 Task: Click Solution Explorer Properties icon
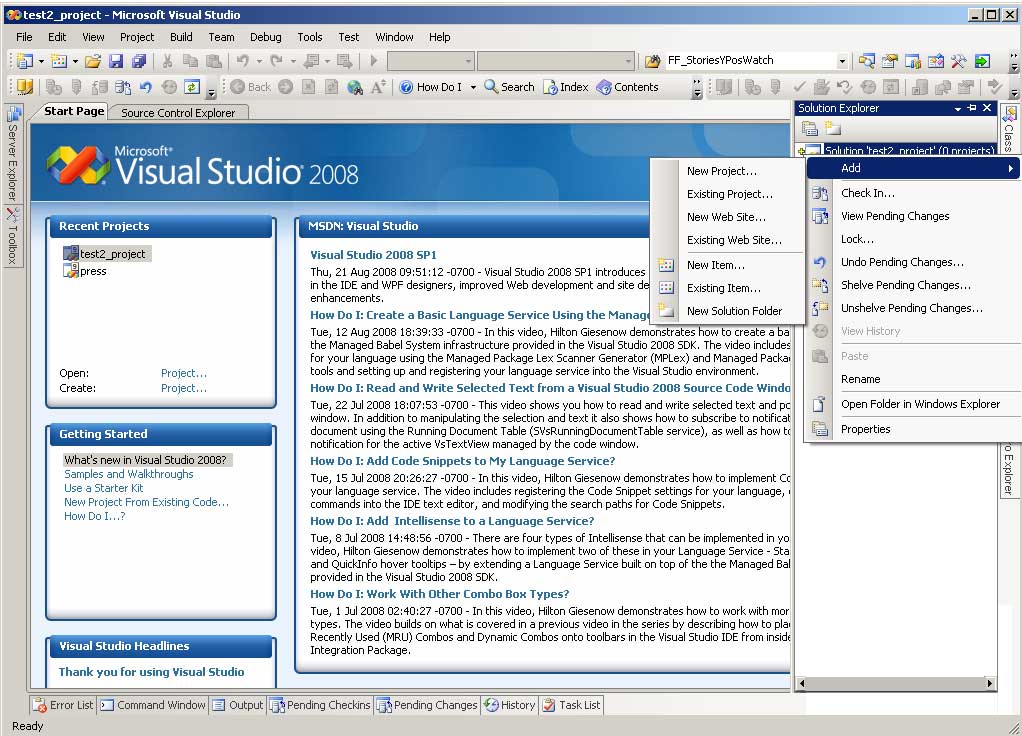click(810, 128)
